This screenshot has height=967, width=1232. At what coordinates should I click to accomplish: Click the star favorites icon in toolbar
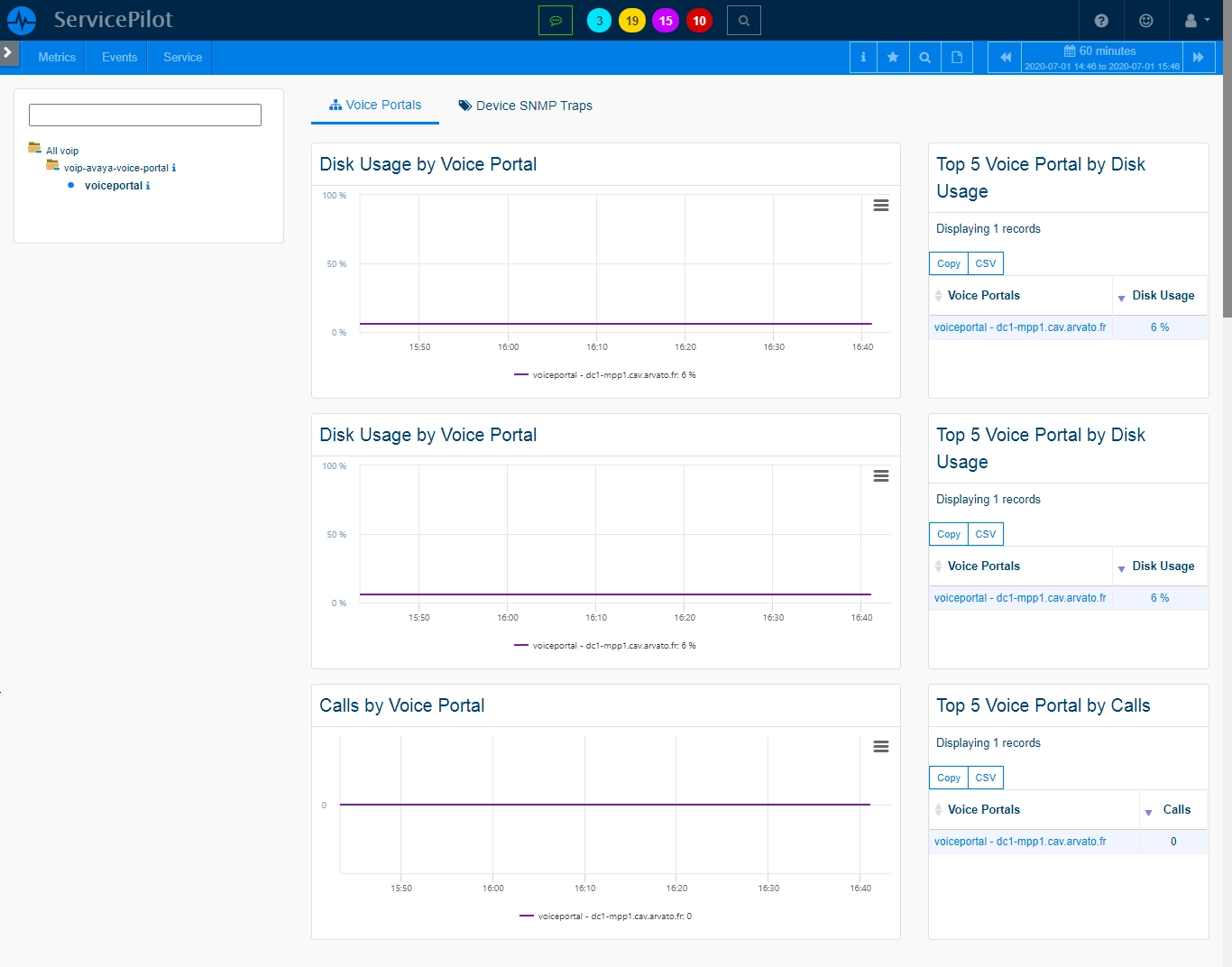pos(893,57)
